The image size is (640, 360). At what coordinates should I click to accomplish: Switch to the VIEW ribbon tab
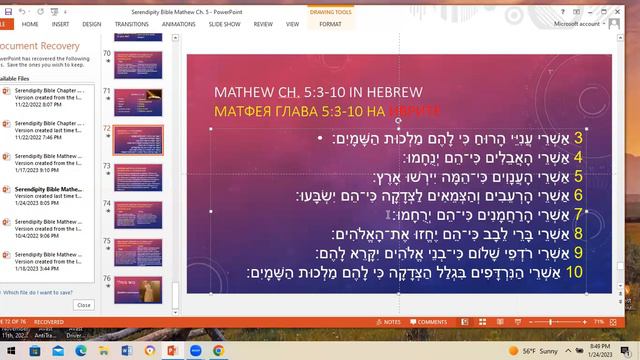point(292,24)
